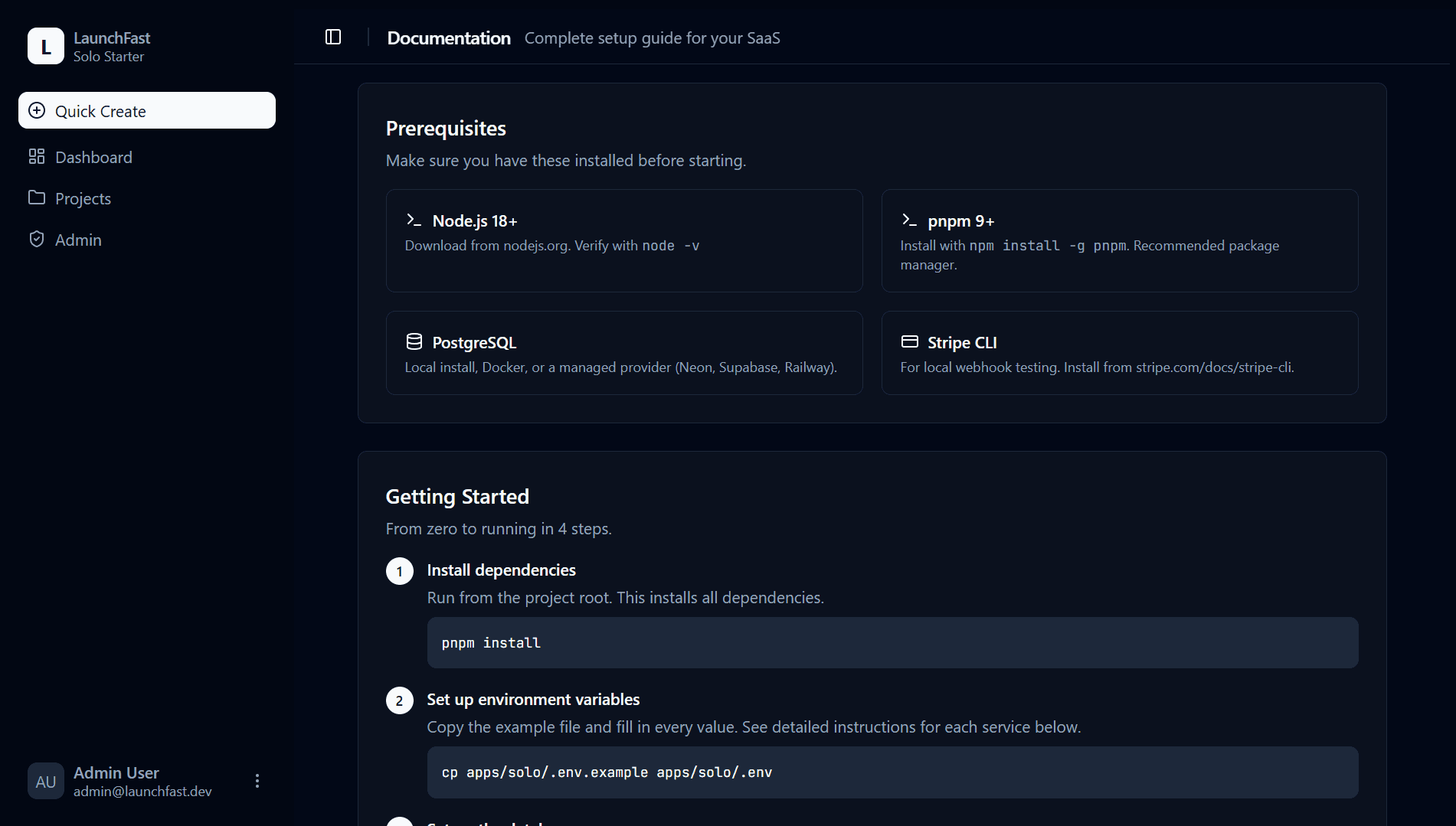Image resolution: width=1456 pixels, height=826 pixels.
Task: Select the cp env.example command block
Action: coord(892,772)
